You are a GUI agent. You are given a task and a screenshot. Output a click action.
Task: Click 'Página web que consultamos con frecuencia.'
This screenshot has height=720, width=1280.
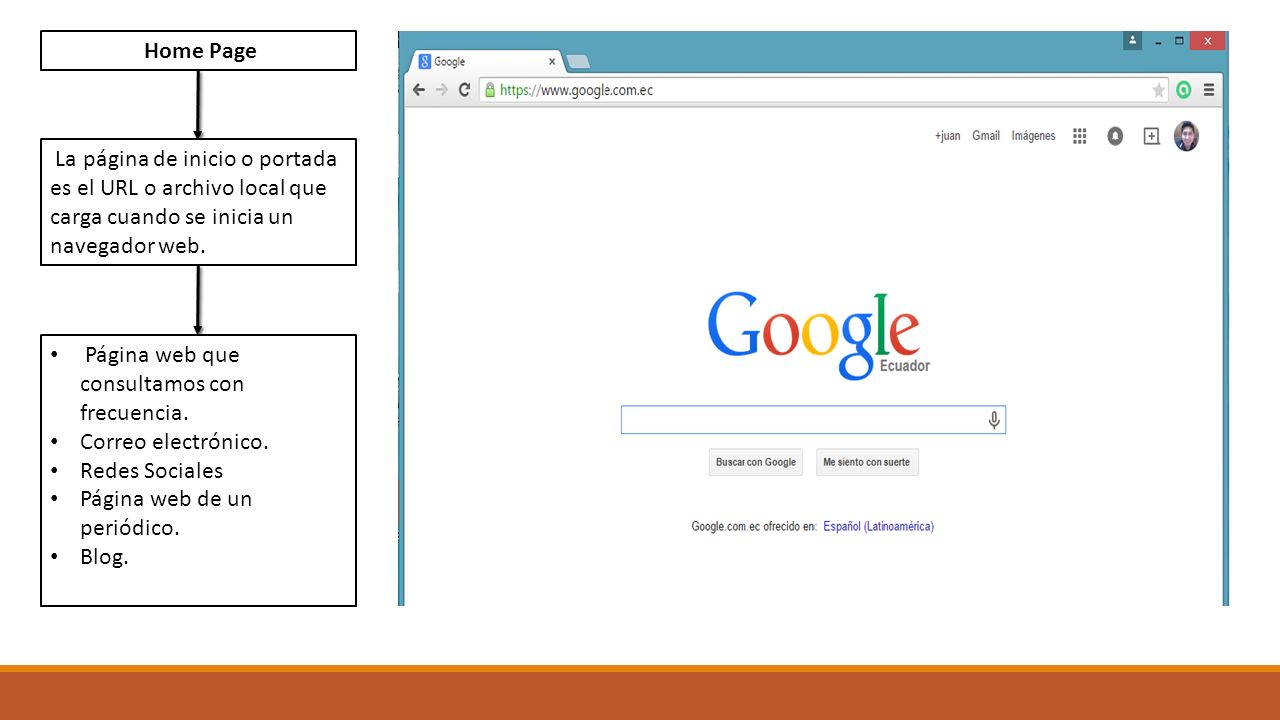coord(162,383)
